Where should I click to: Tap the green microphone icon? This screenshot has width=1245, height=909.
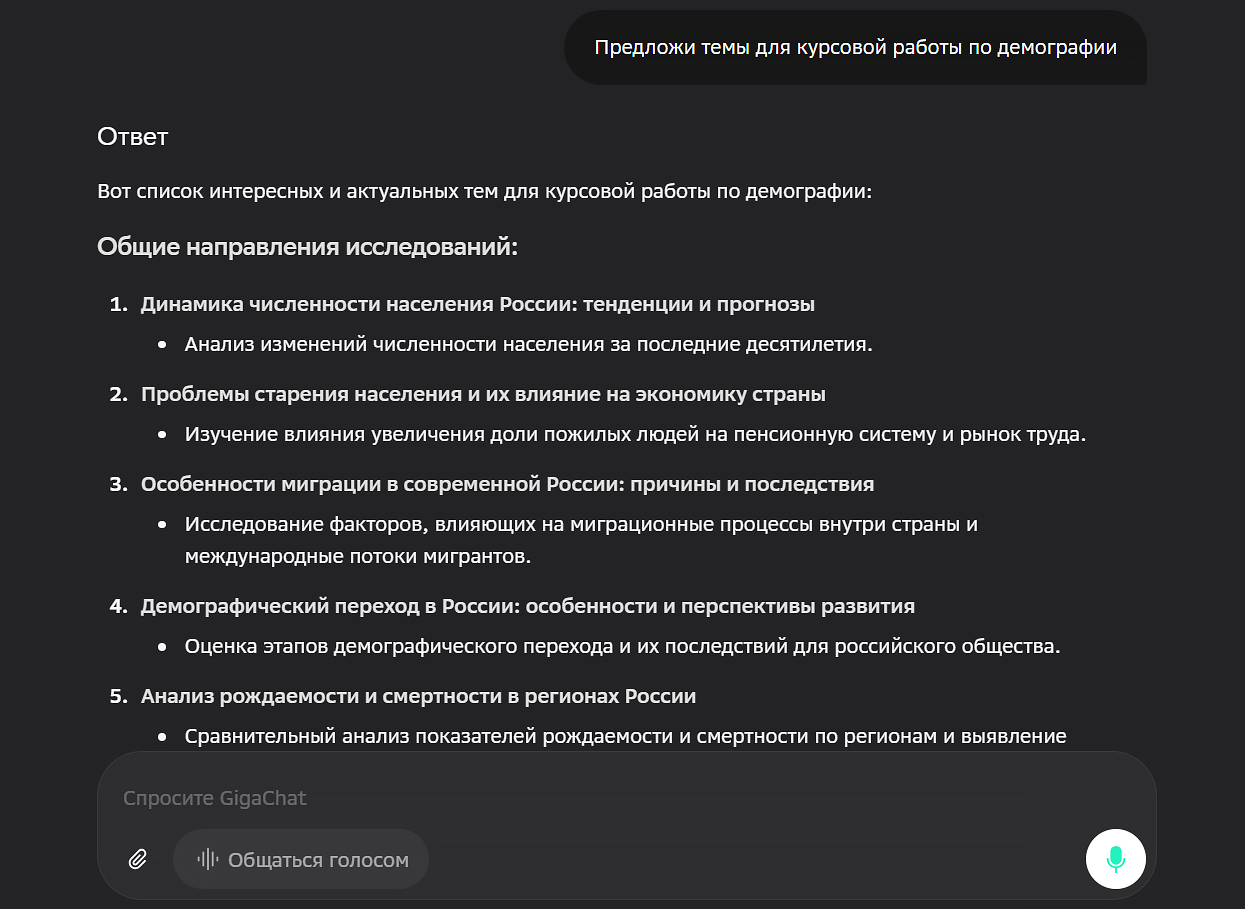tap(1115, 859)
